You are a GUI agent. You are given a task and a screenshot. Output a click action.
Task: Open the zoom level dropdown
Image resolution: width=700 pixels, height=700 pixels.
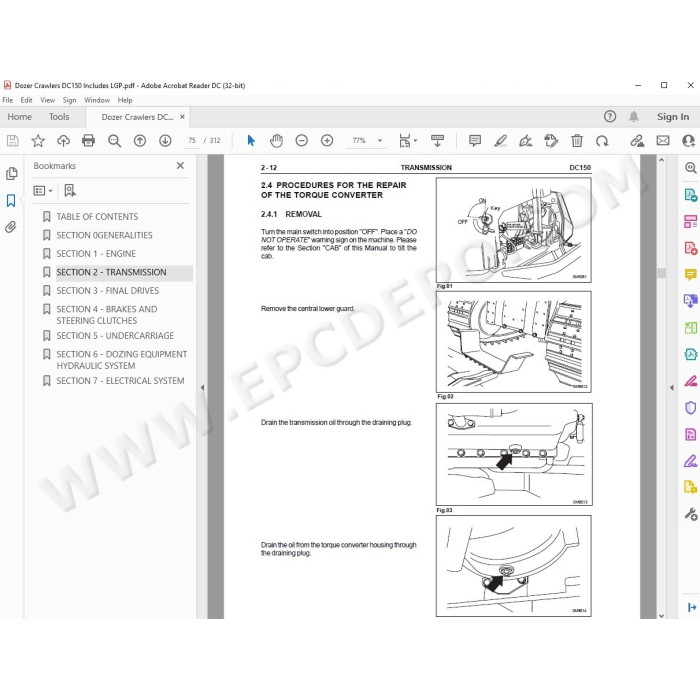(x=380, y=141)
